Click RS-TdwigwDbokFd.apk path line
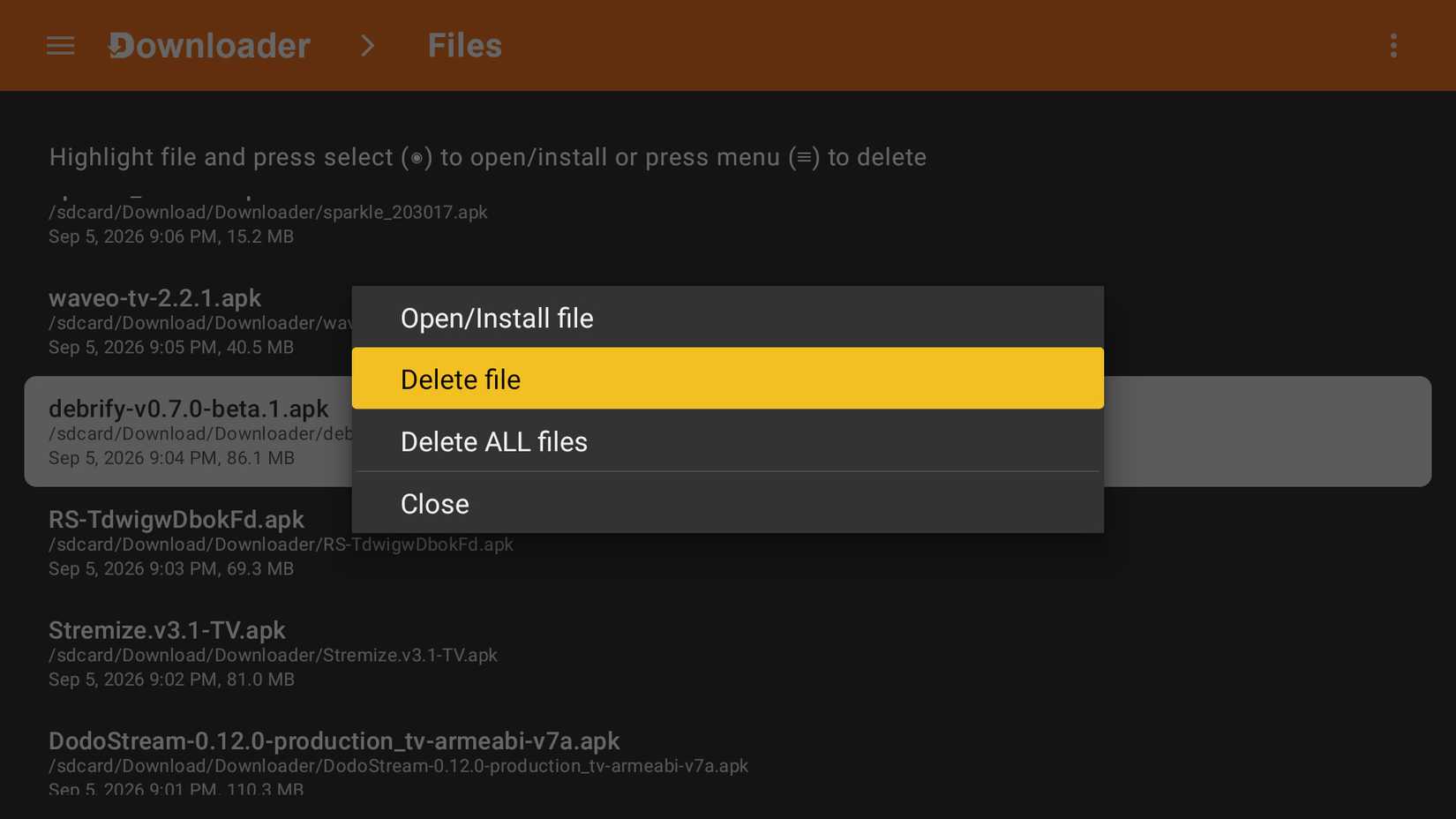The image size is (1456, 819). click(281, 545)
